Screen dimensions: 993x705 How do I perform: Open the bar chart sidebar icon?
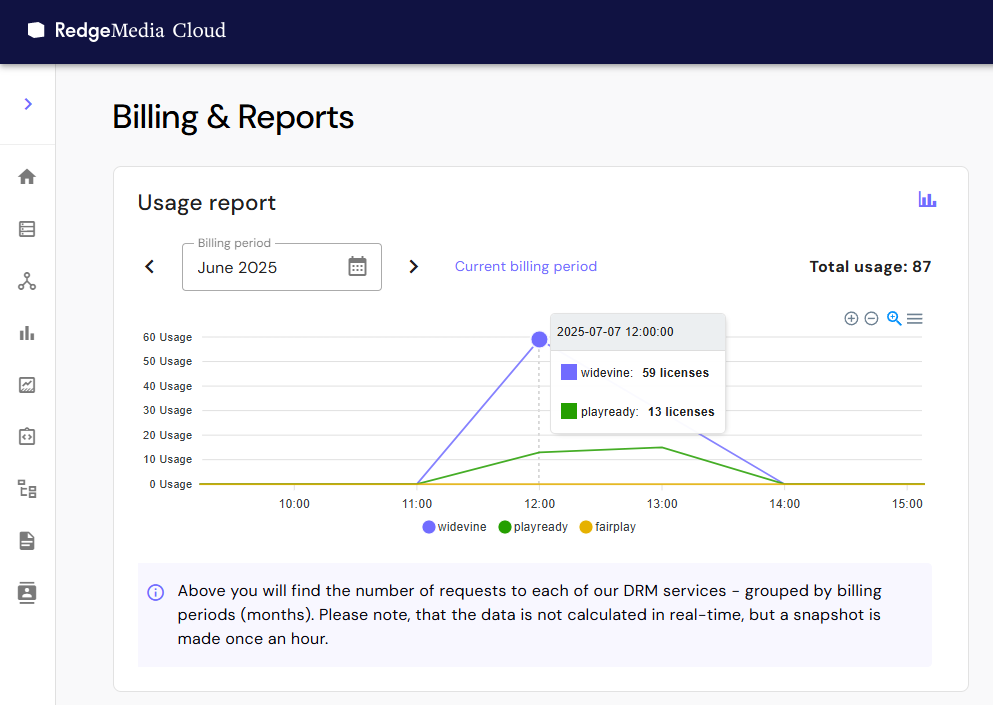coord(27,333)
